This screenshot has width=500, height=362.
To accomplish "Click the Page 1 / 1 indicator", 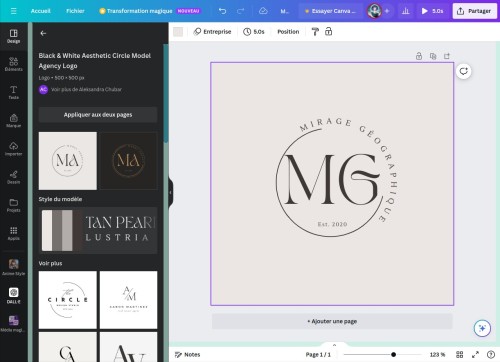I will pos(318,355).
